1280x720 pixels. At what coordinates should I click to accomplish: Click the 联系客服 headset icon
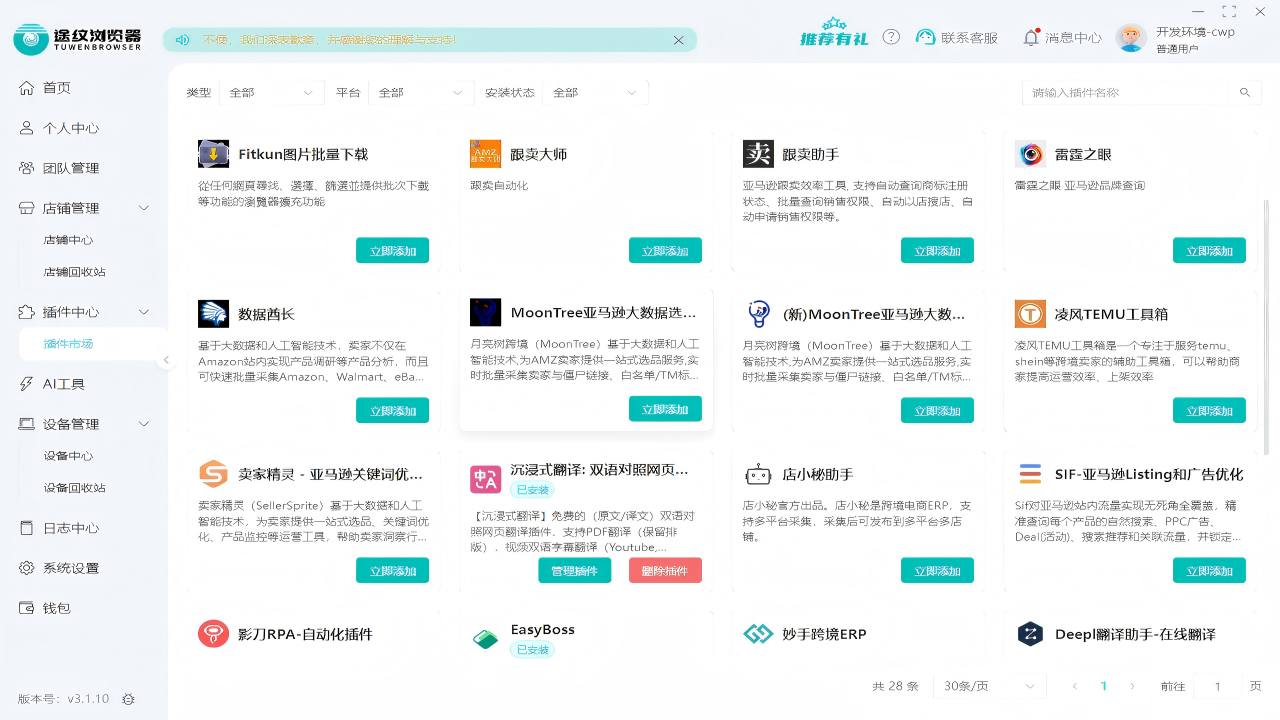point(927,38)
